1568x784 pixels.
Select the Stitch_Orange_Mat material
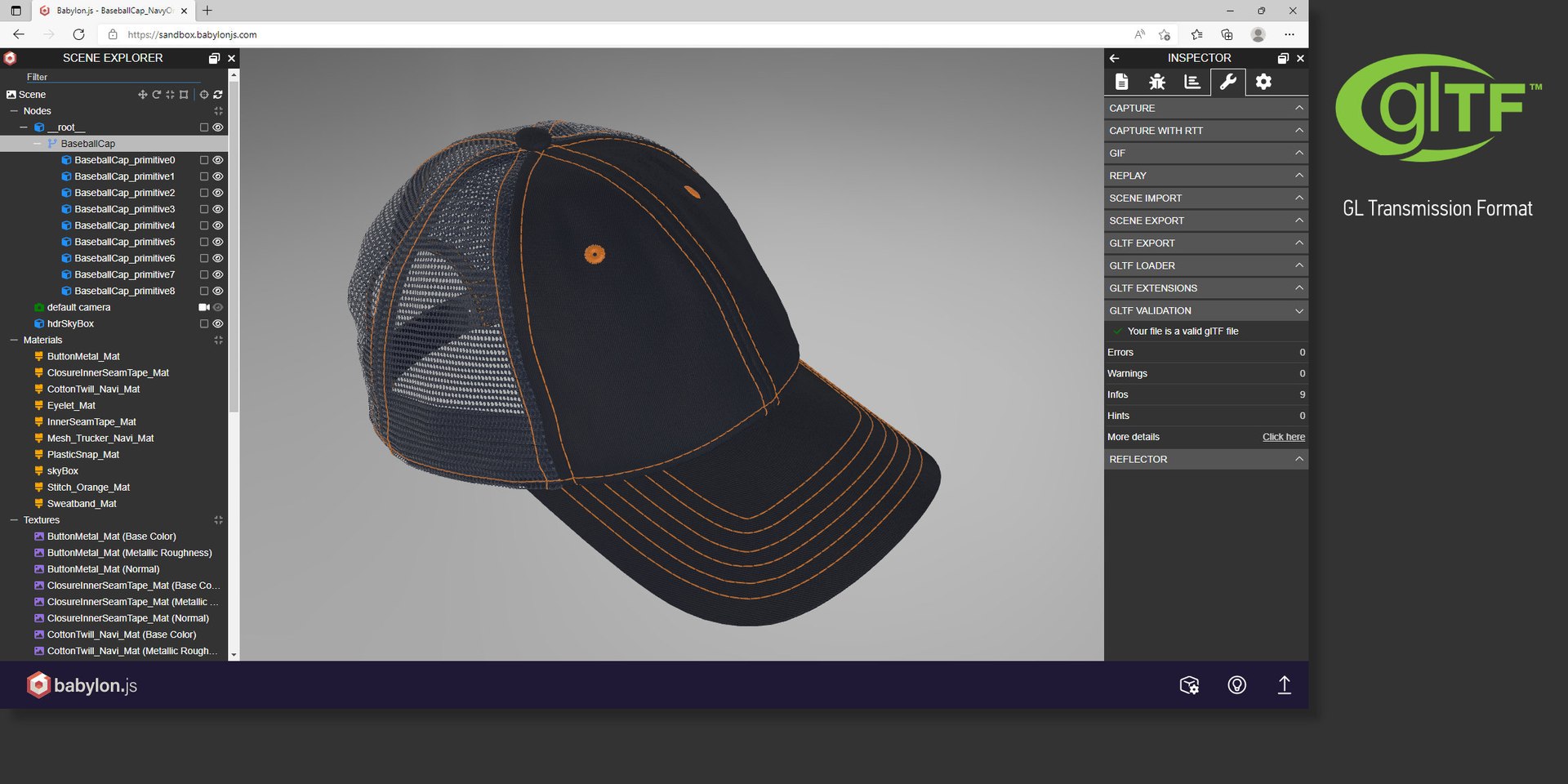click(88, 488)
